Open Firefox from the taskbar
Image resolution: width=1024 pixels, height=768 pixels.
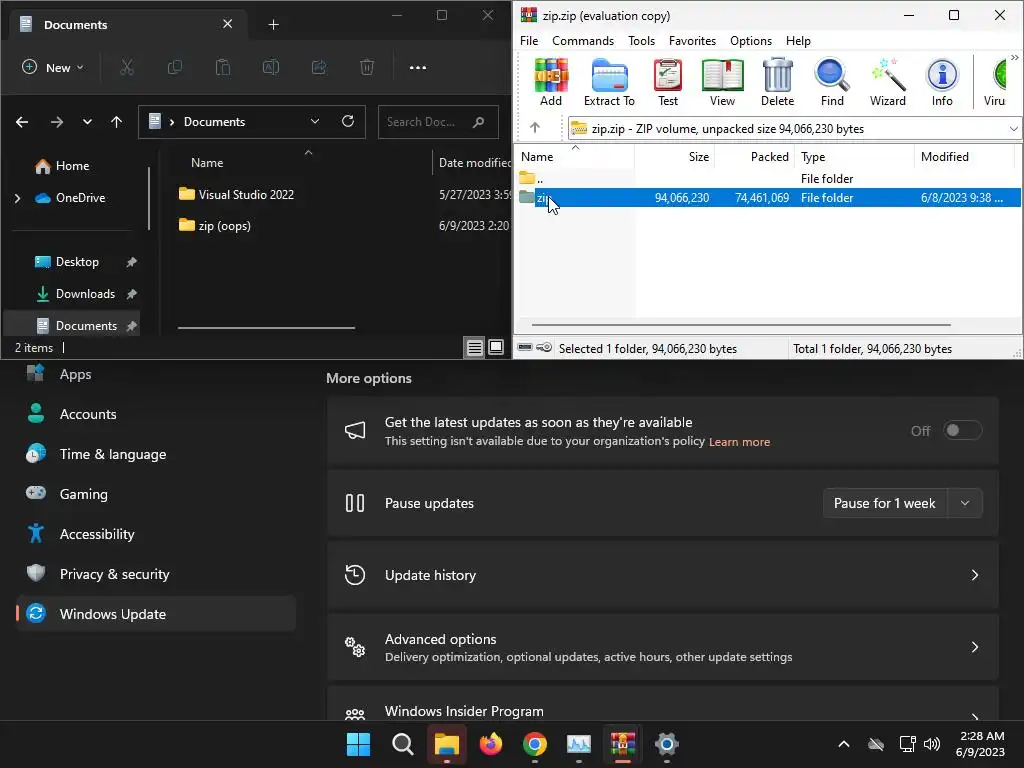(x=490, y=744)
